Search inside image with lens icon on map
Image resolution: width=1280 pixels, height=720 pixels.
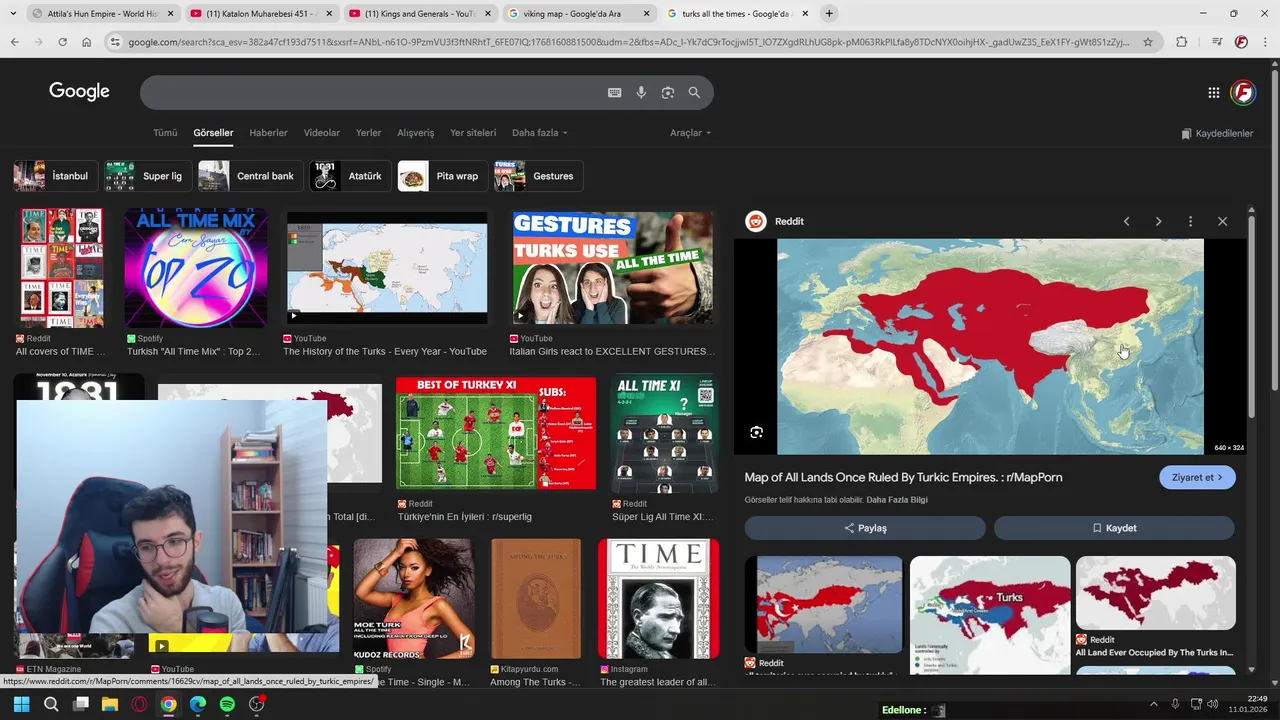tap(756, 432)
